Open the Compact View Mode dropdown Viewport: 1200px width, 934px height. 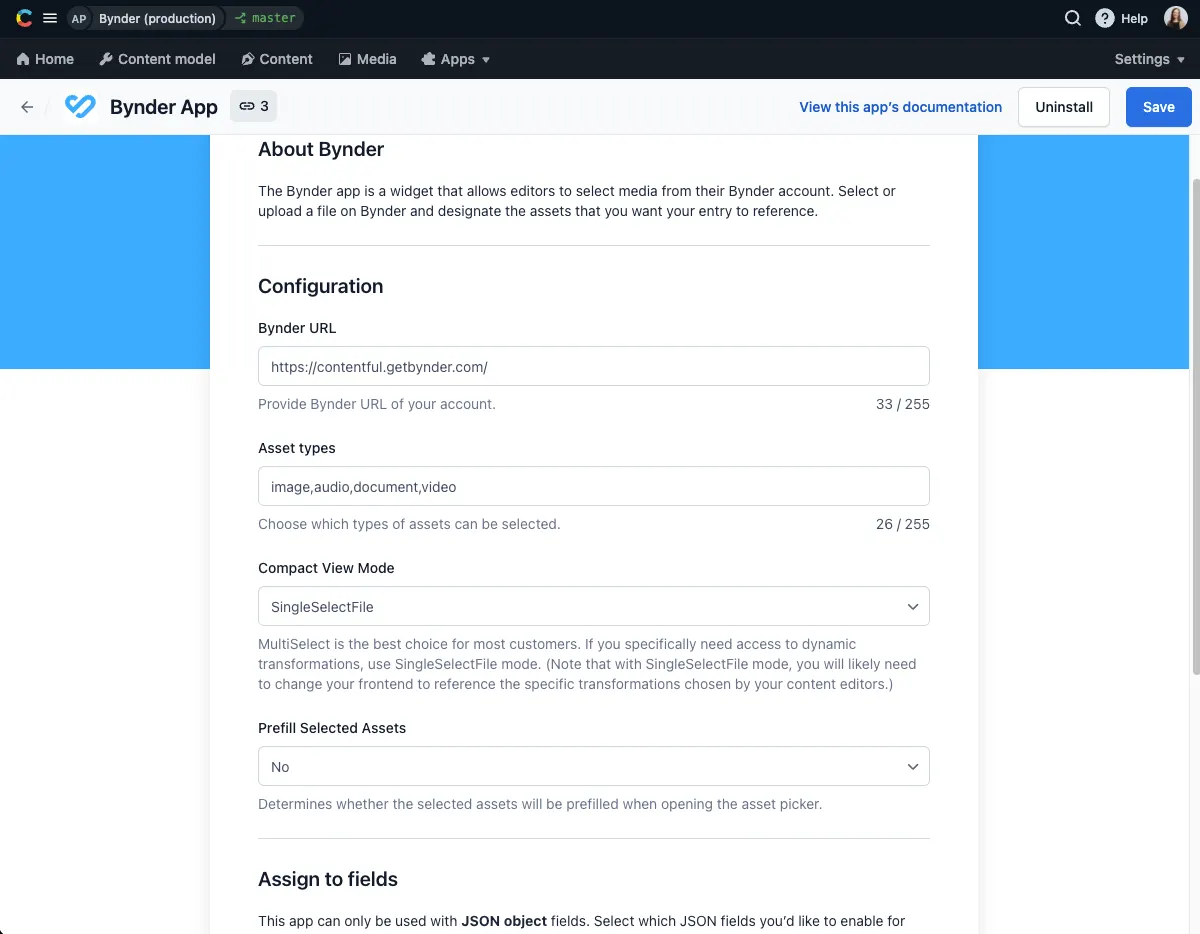(594, 606)
